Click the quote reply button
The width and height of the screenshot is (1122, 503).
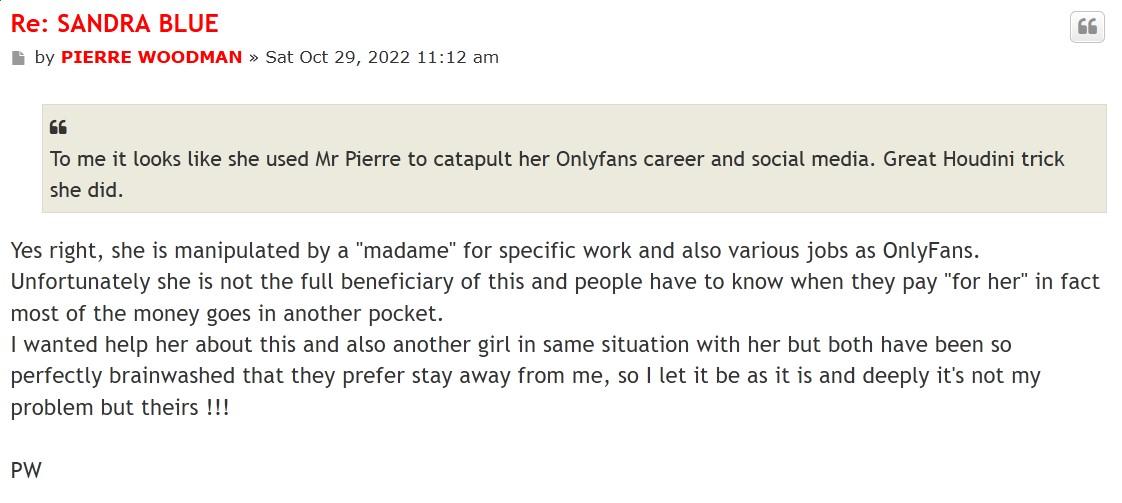tap(1087, 27)
